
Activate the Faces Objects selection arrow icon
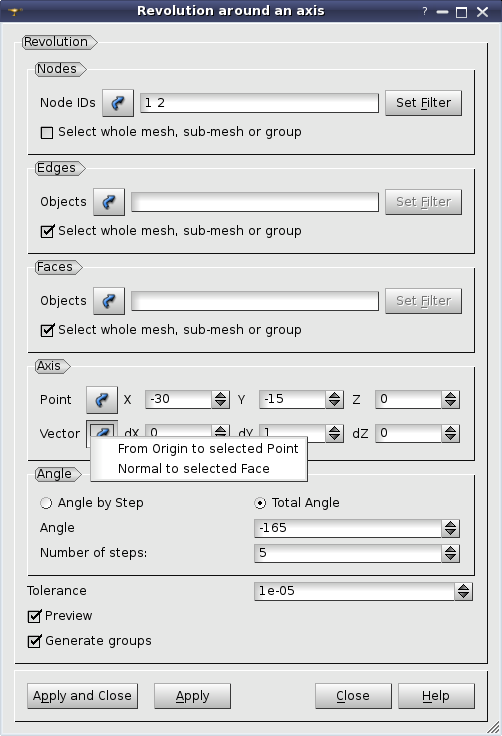click(x=109, y=301)
